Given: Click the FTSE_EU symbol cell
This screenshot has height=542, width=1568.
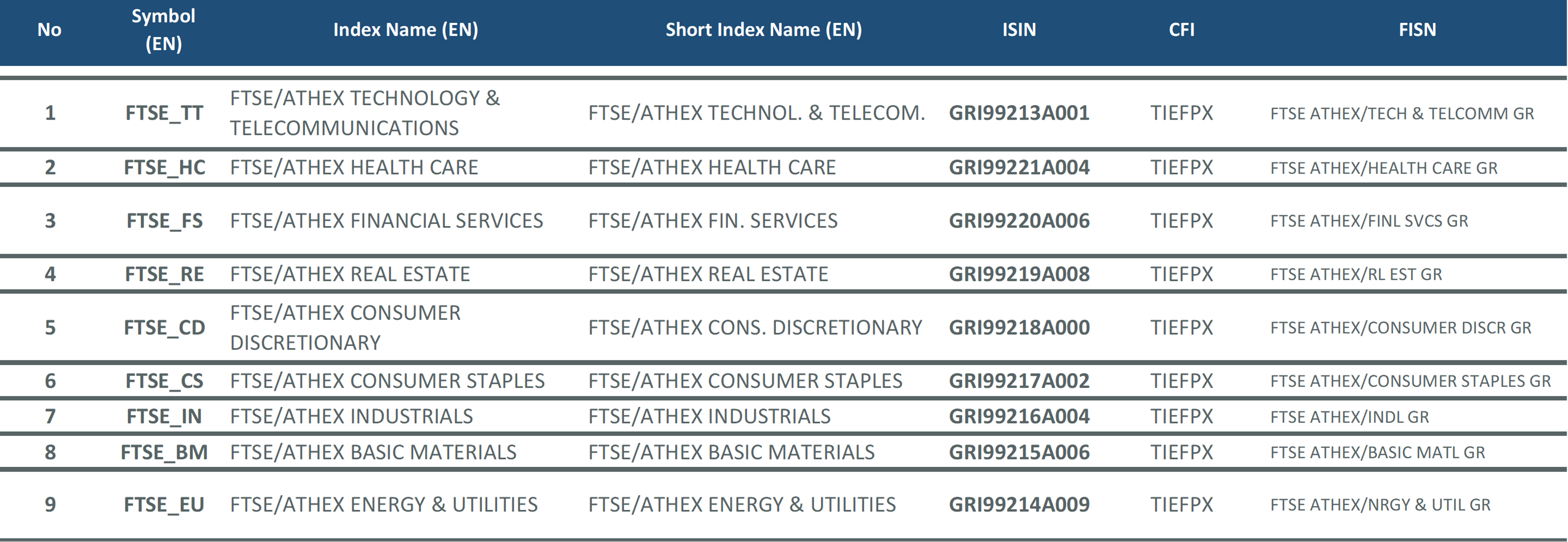Looking at the screenshot, I should click(x=164, y=505).
